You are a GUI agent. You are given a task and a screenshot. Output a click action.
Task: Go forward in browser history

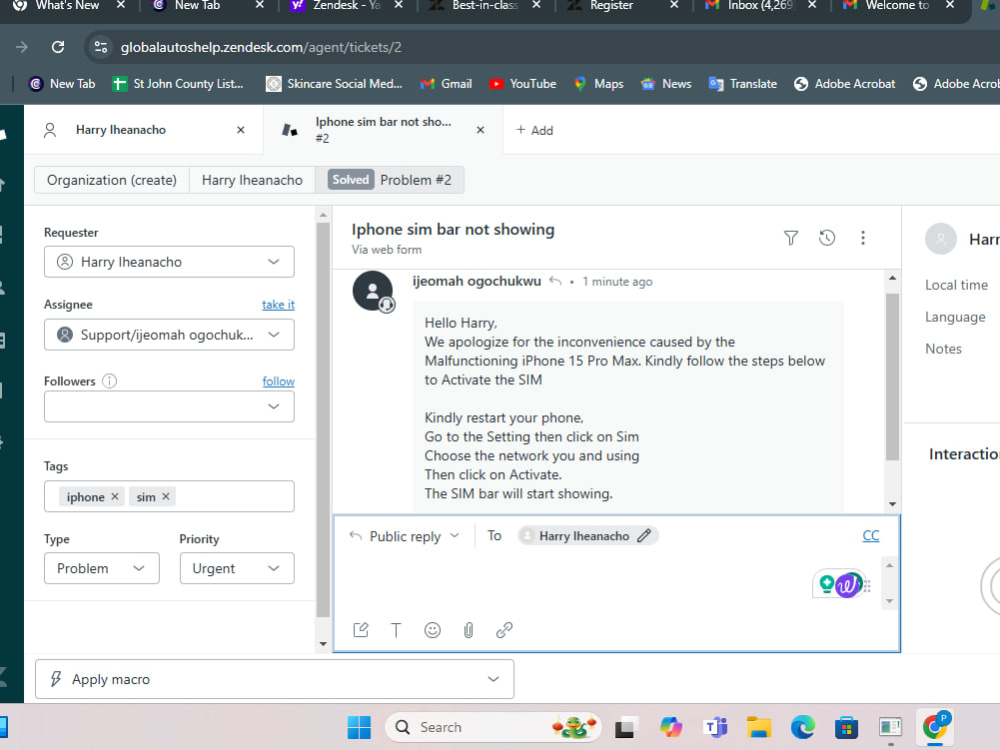pyautogui.click(x=22, y=47)
